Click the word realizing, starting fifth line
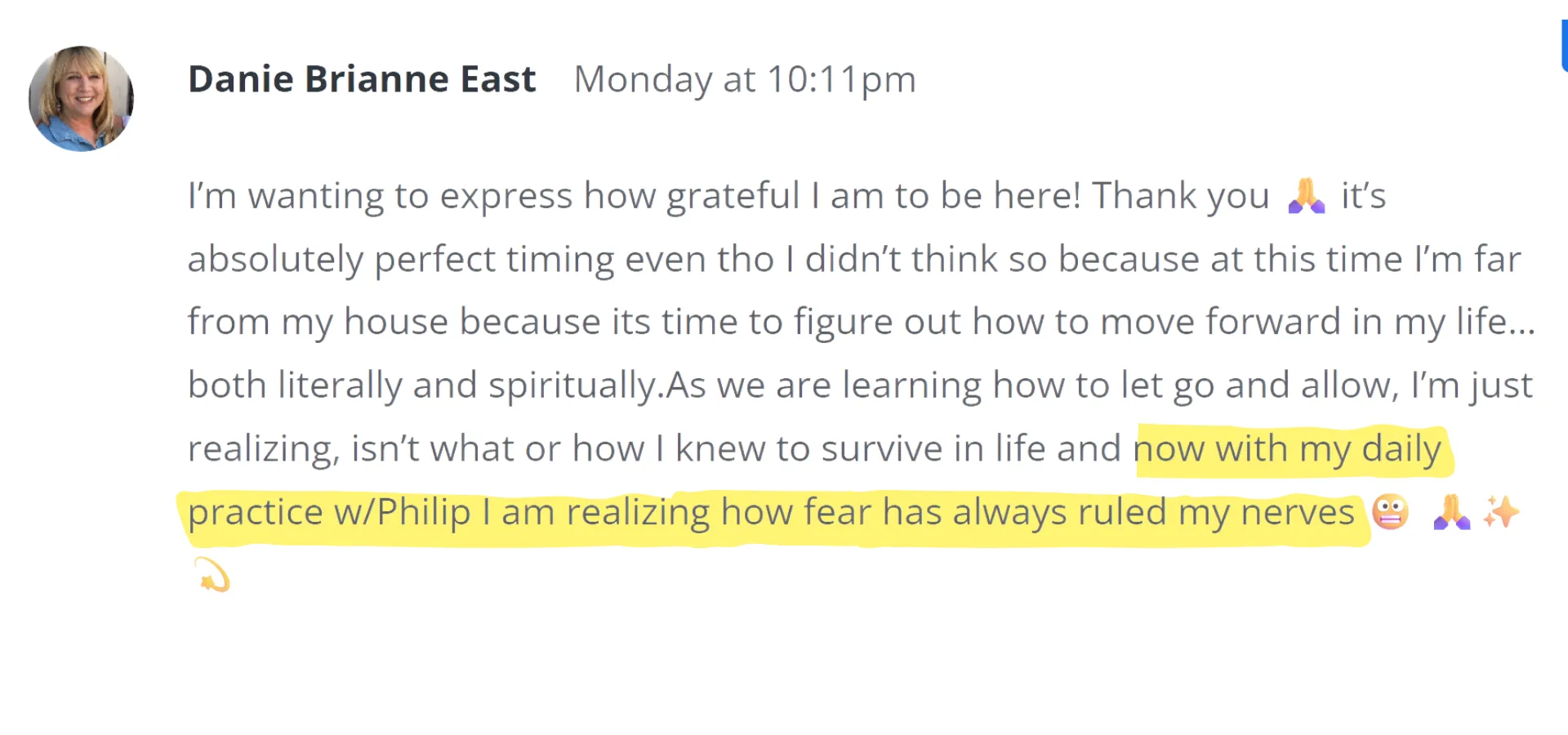The image size is (1568, 735). [x=263, y=449]
